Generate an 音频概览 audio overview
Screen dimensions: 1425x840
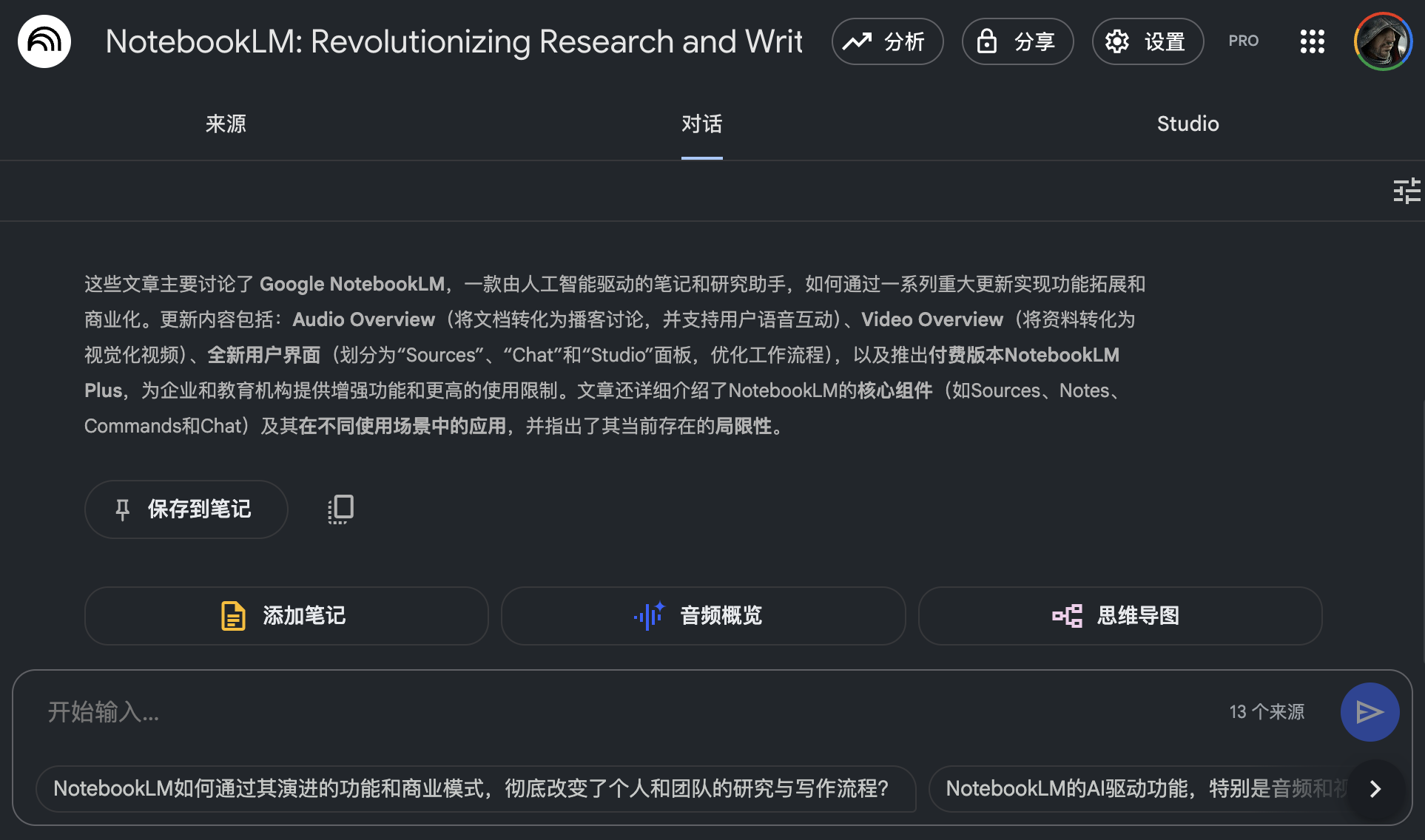coord(703,616)
